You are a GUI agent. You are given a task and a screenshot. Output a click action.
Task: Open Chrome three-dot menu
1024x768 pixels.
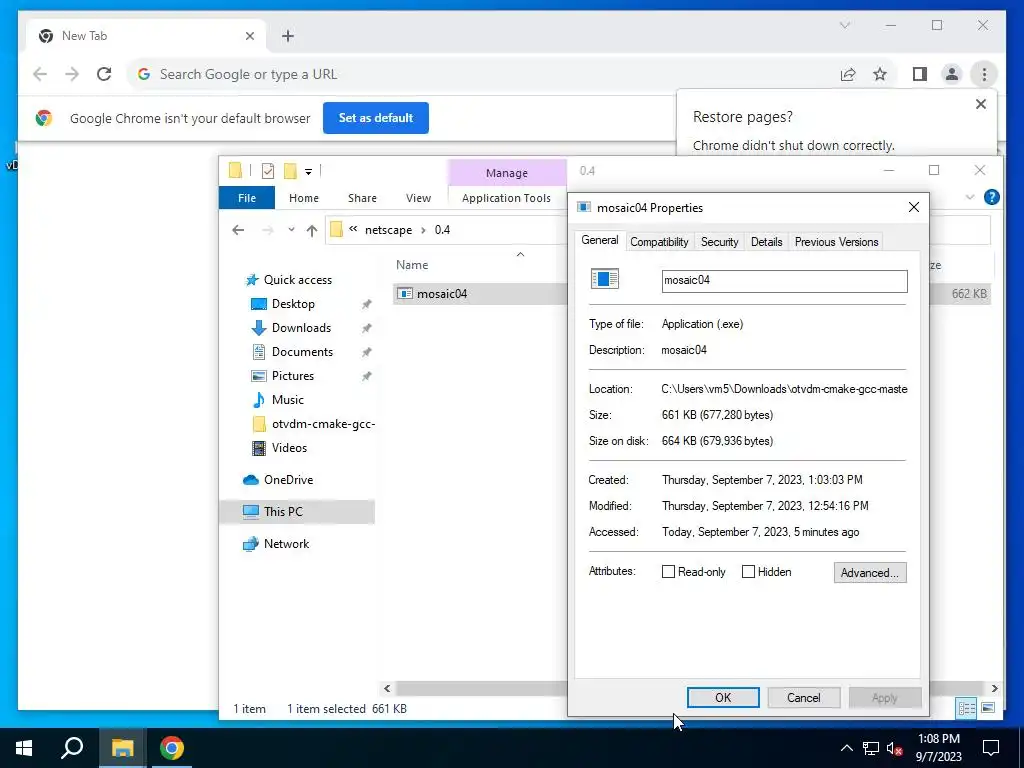[x=984, y=74]
